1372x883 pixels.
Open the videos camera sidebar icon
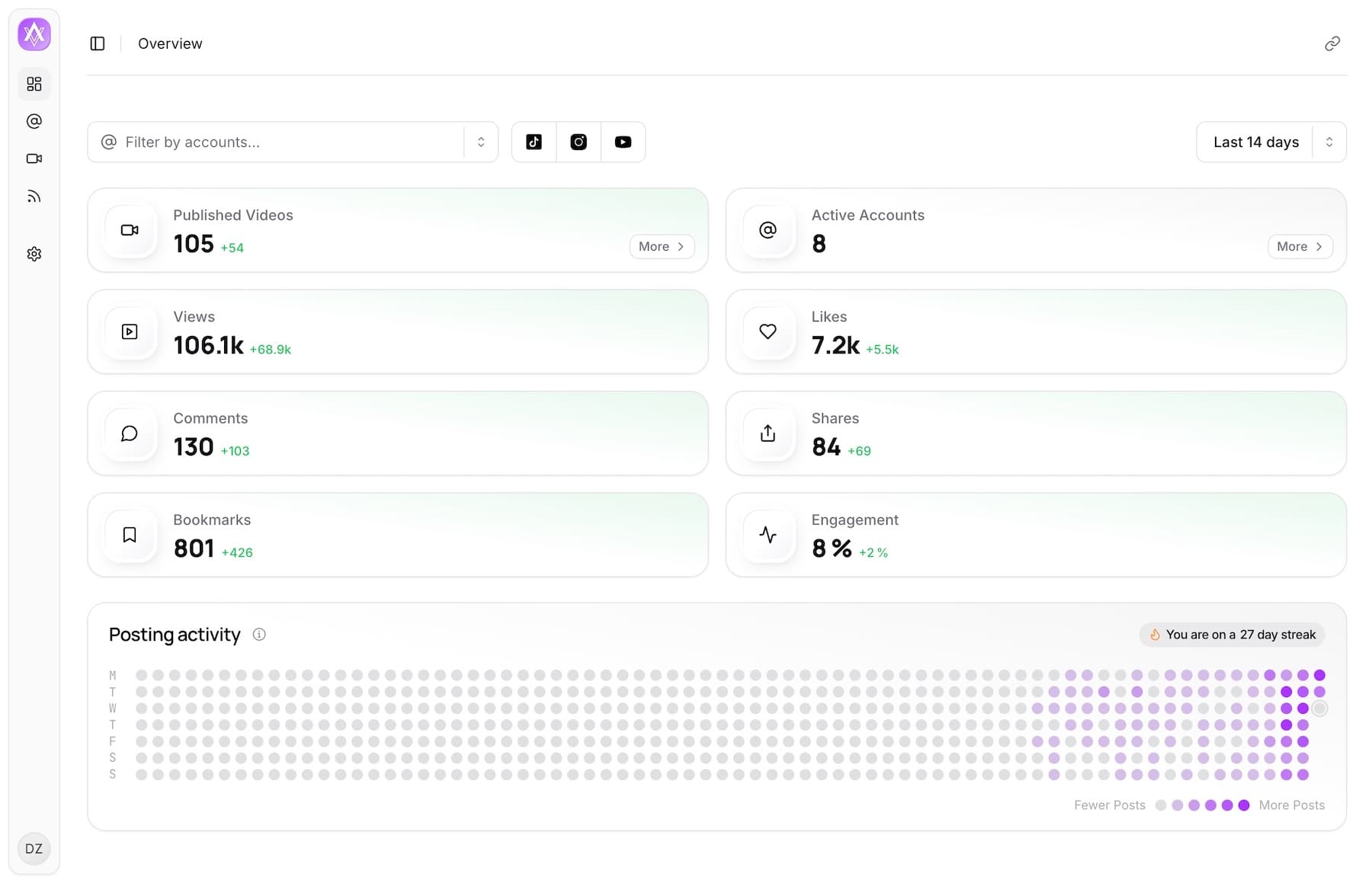(34, 158)
